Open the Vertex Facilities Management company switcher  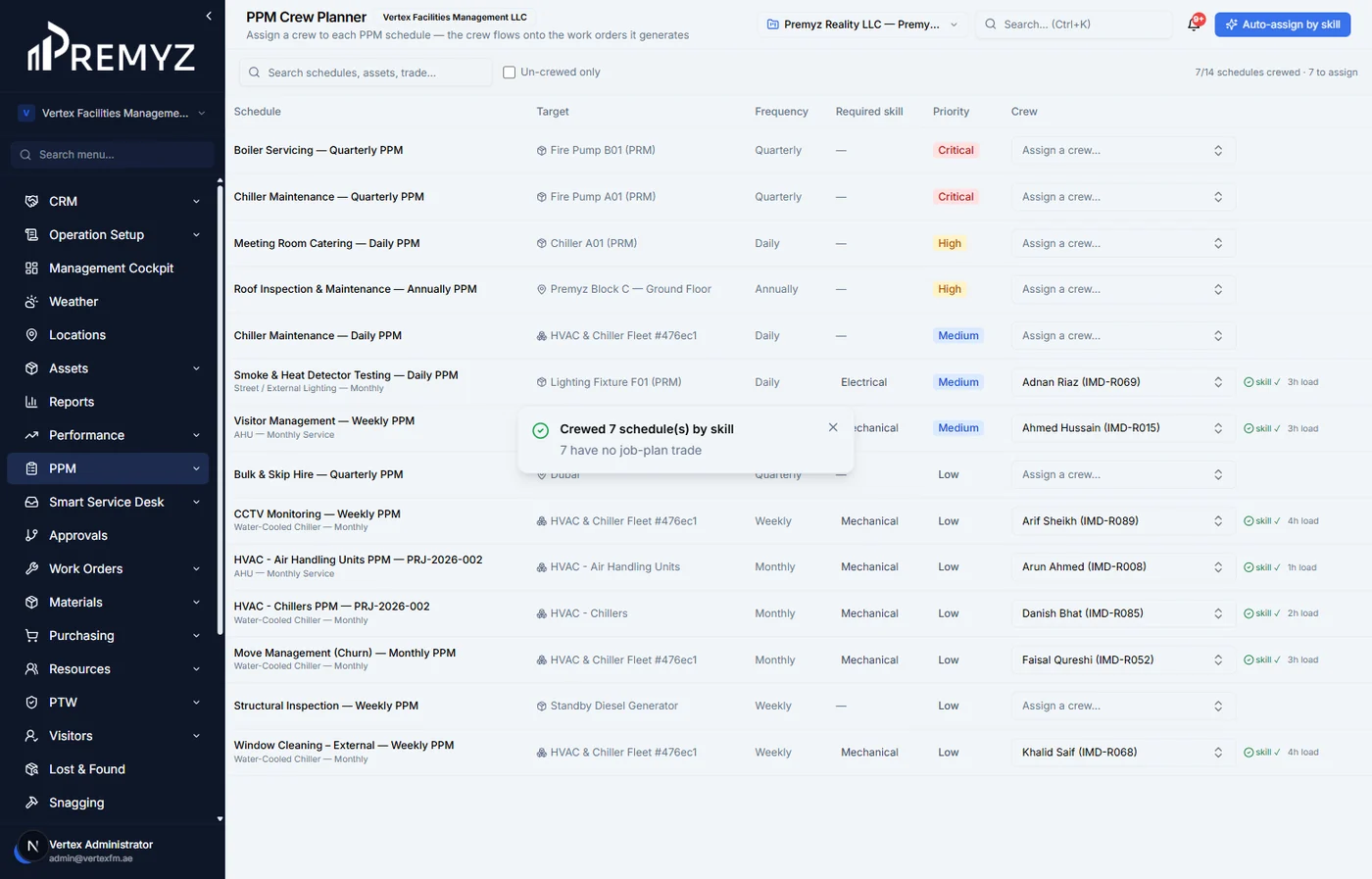point(112,113)
